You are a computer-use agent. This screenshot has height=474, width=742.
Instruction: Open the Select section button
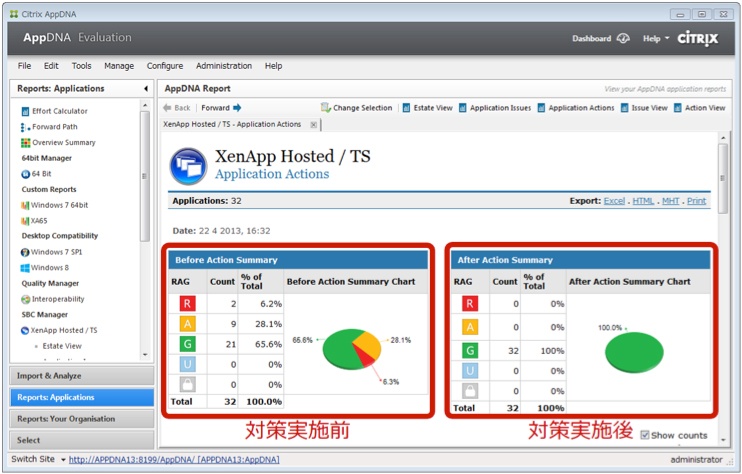(82, 440)
